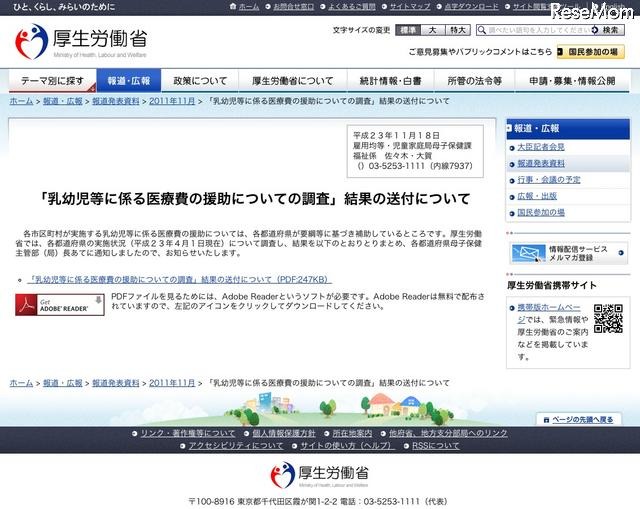This screenshot has width=640, height=509.
Task: Click the QR code for the mobile site
Action: coord(608,318)
